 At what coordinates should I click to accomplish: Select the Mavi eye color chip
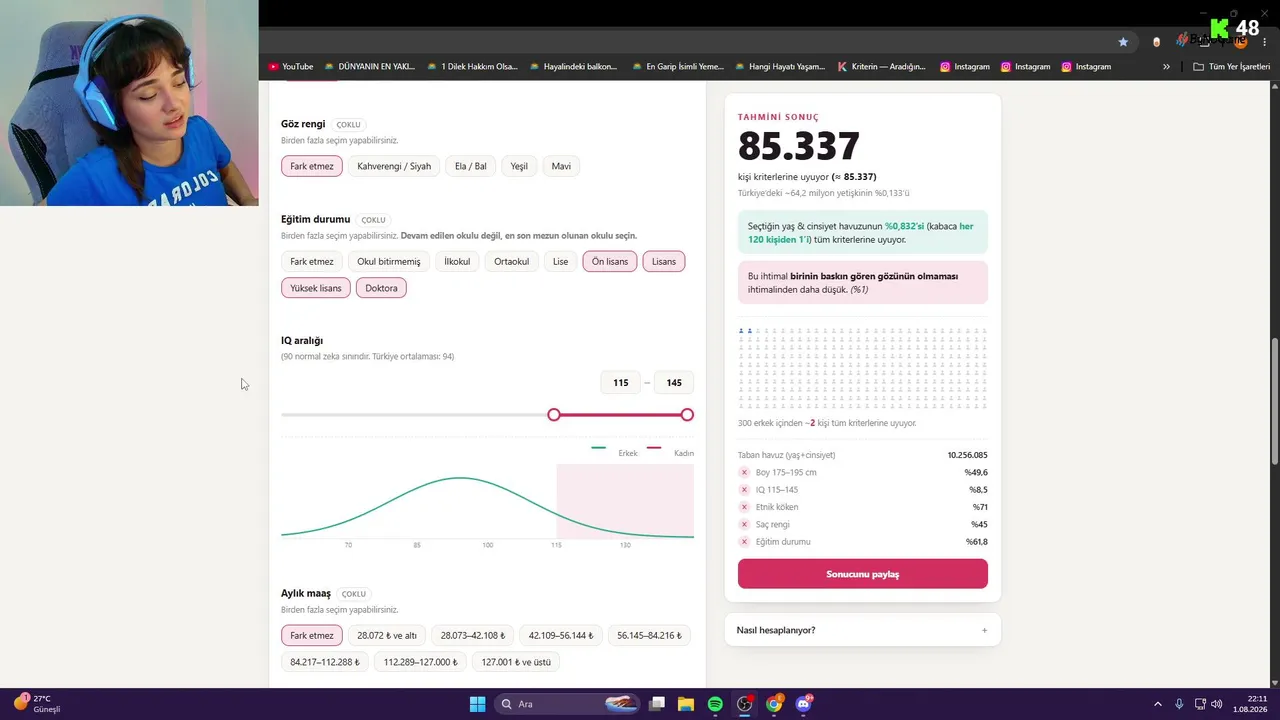pos(561,166)
